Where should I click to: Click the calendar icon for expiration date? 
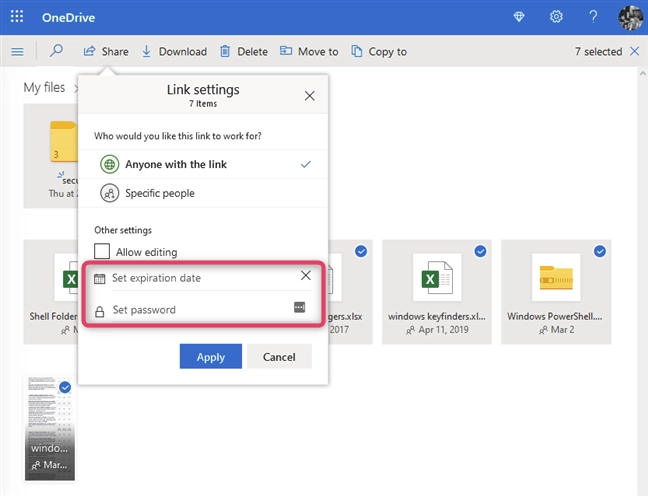point(100,279)
